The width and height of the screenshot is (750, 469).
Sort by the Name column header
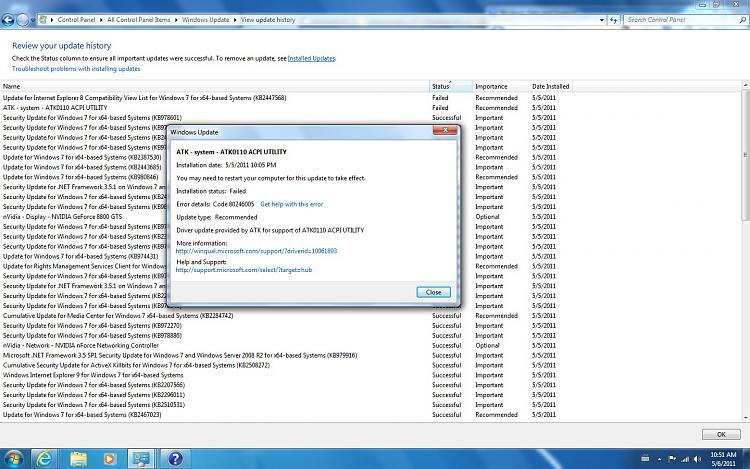(215, 87)
